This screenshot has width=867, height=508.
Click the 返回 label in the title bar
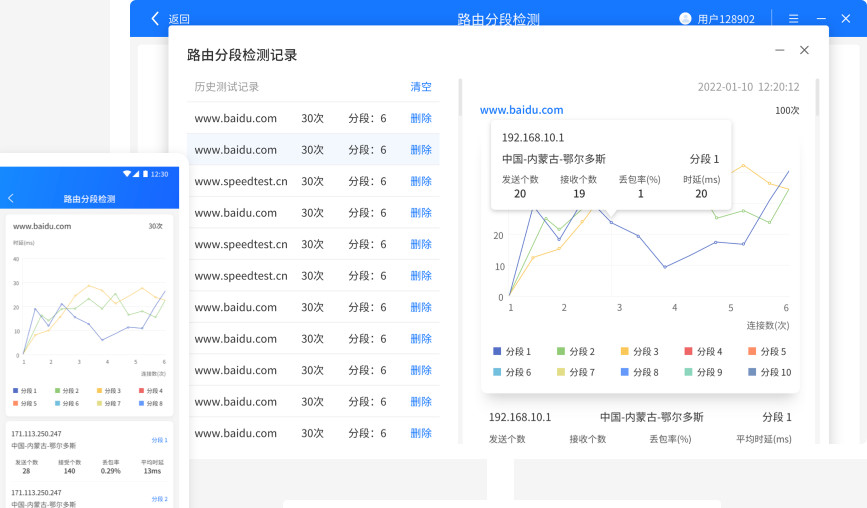179,19
